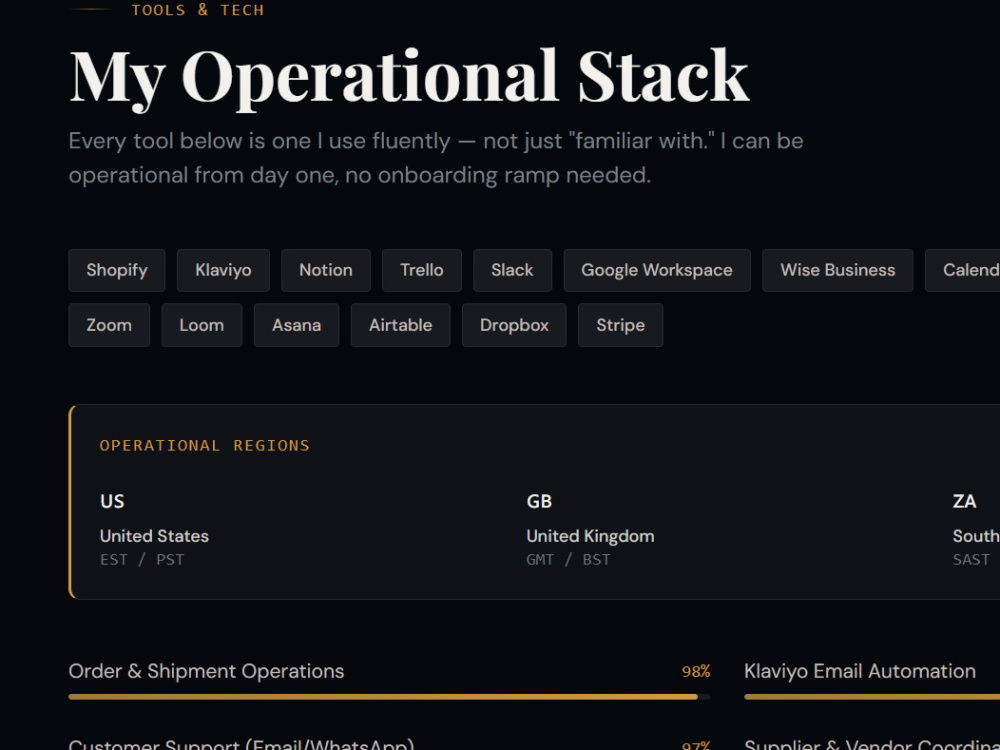Click the 'GB' region code
The width and height of the screenshot is (1000, 750).
pyautogui.click(x=539, y=501)
